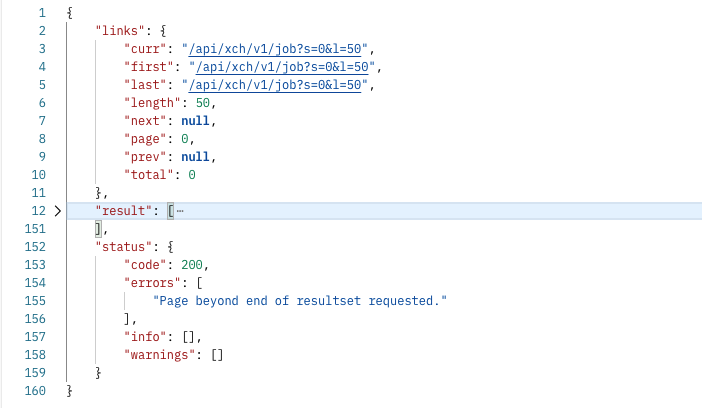
Task: Select line number 1 in the gutter
Action: pos(41,13)
